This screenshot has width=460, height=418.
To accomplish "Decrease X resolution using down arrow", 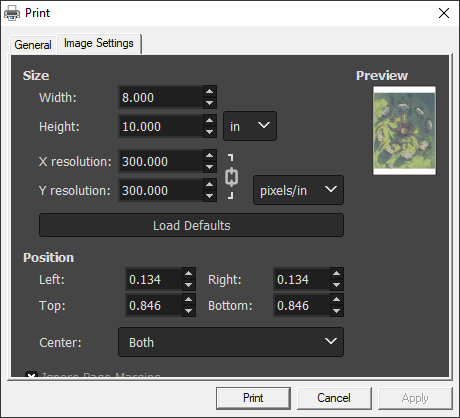I will tap(210, 167).
